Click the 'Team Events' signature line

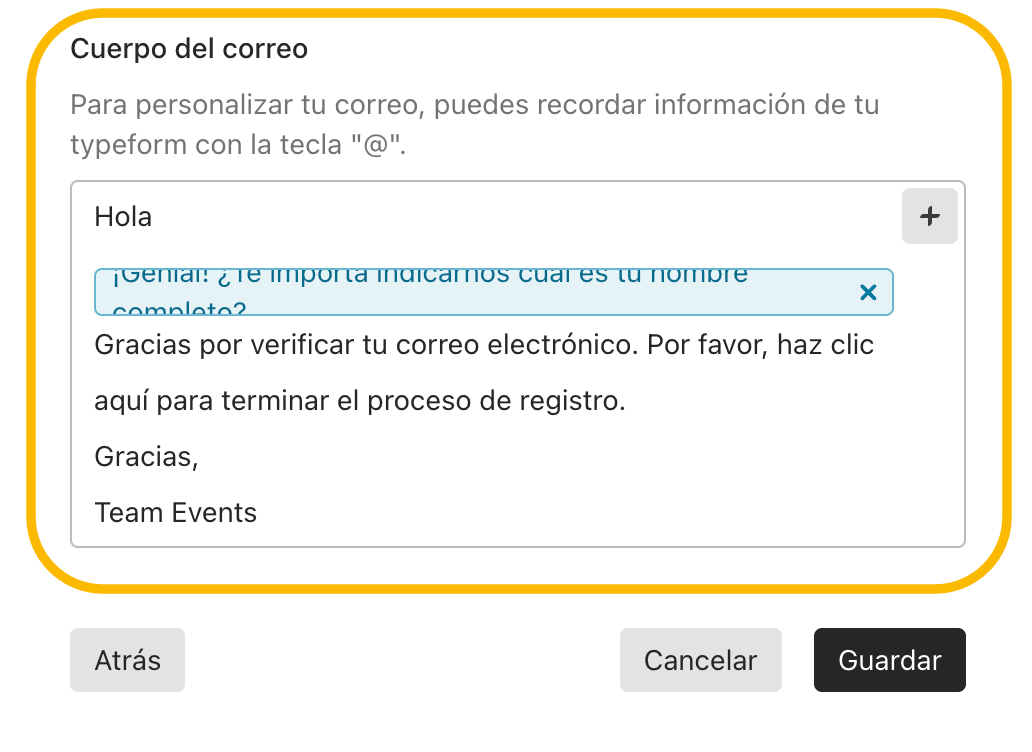pos(175,513)
